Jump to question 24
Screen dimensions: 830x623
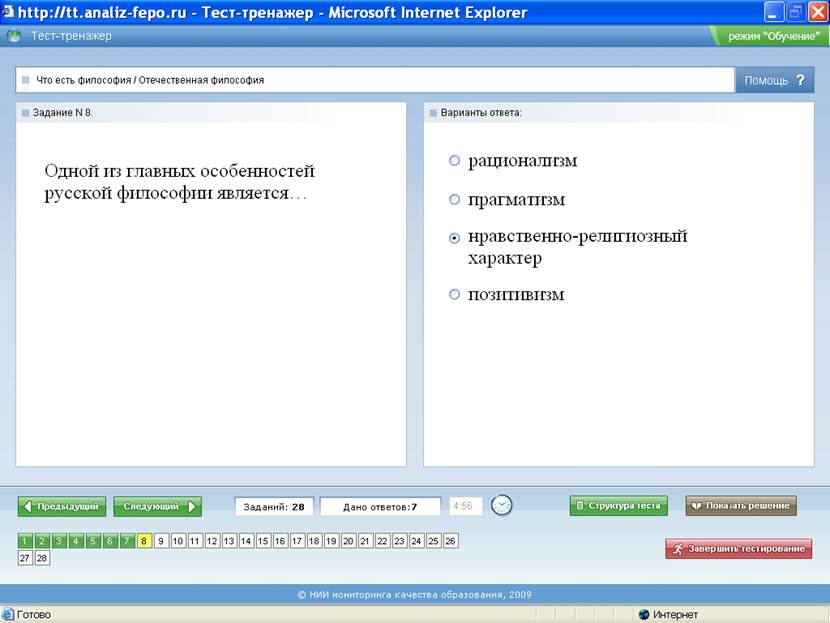pyautogui.click(x=416, y=541)
